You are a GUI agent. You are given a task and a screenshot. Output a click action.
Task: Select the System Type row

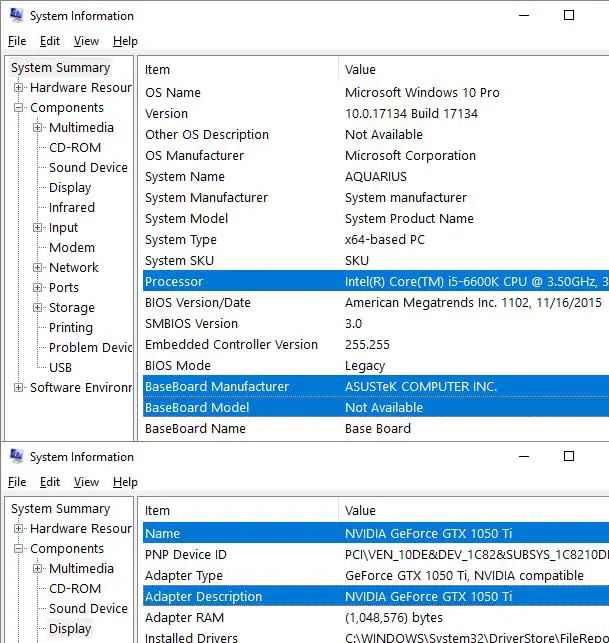pyautogui.click(x=376, y=239)
